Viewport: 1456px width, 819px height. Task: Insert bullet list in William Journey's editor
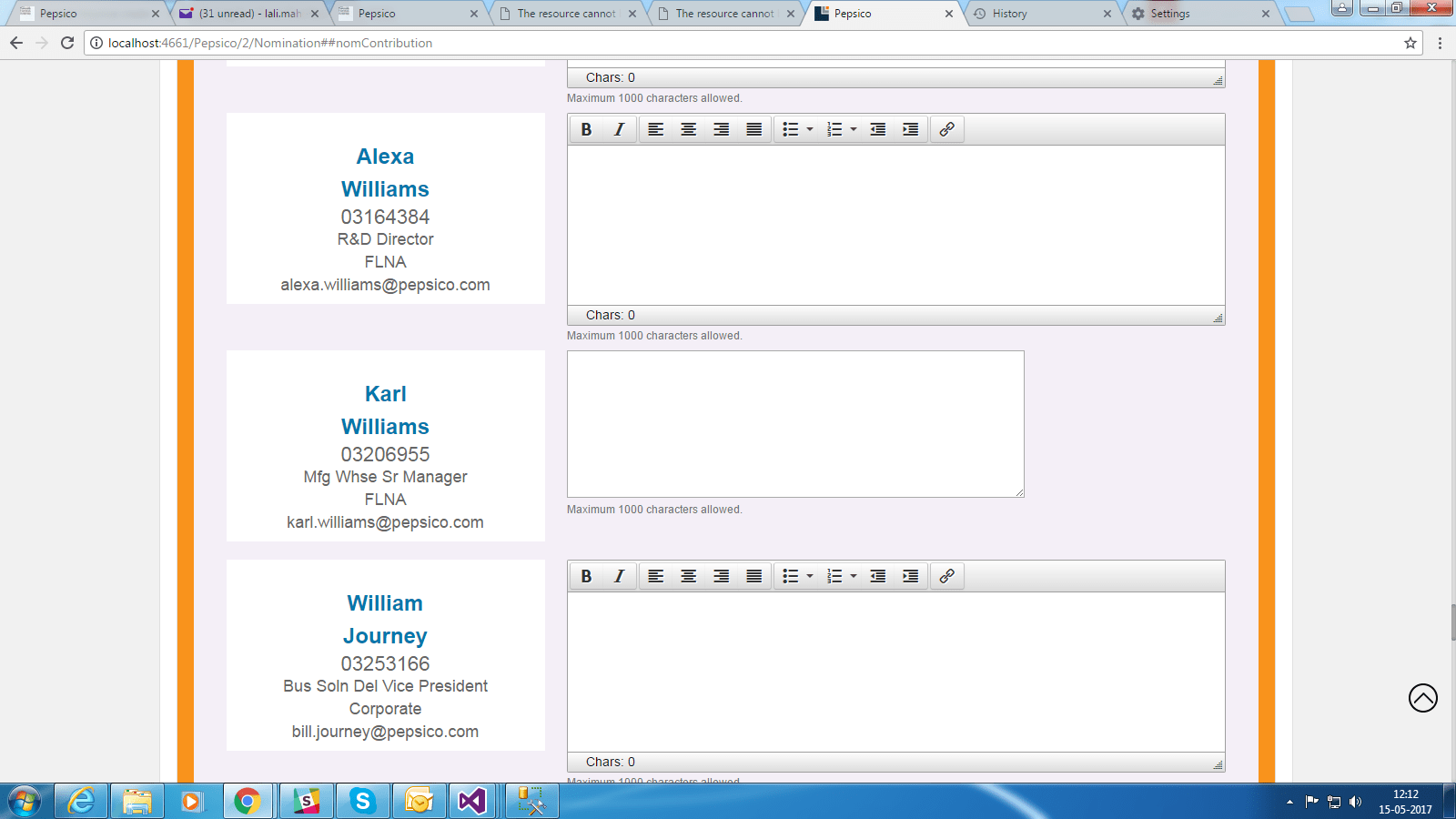point(791,576)
